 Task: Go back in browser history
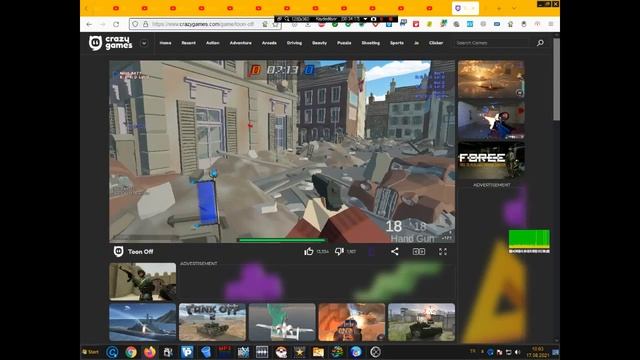point(89,24)
